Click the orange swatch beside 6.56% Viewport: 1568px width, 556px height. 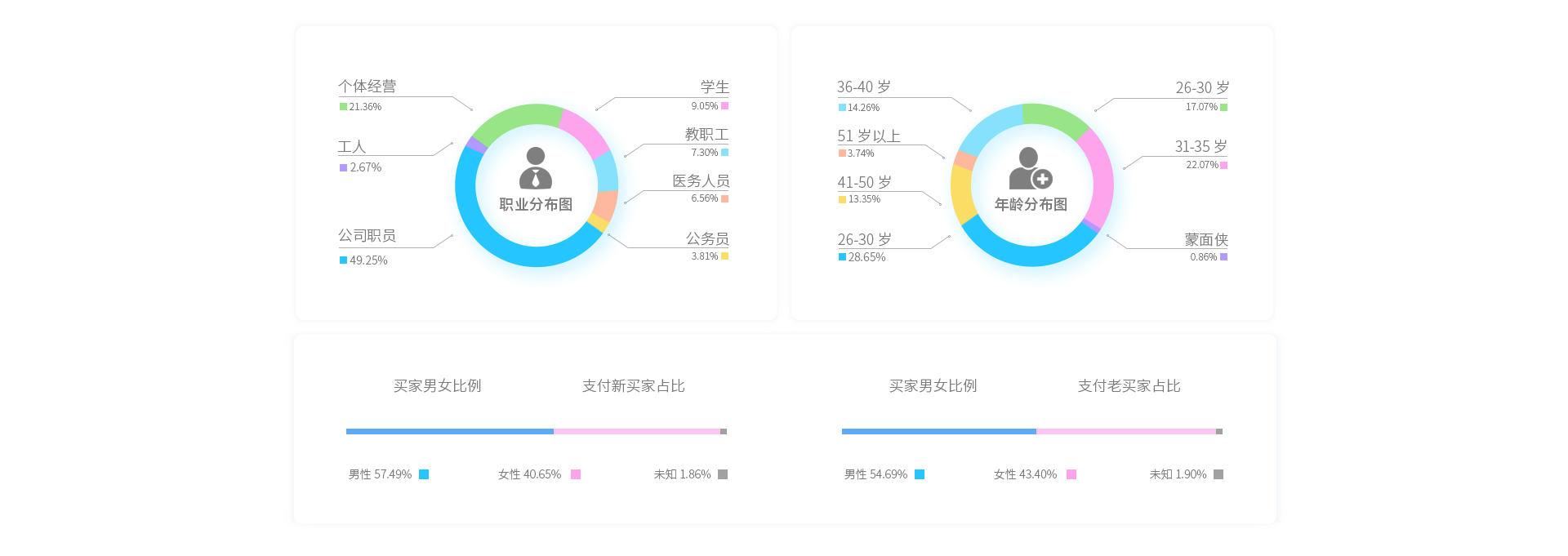724,198
